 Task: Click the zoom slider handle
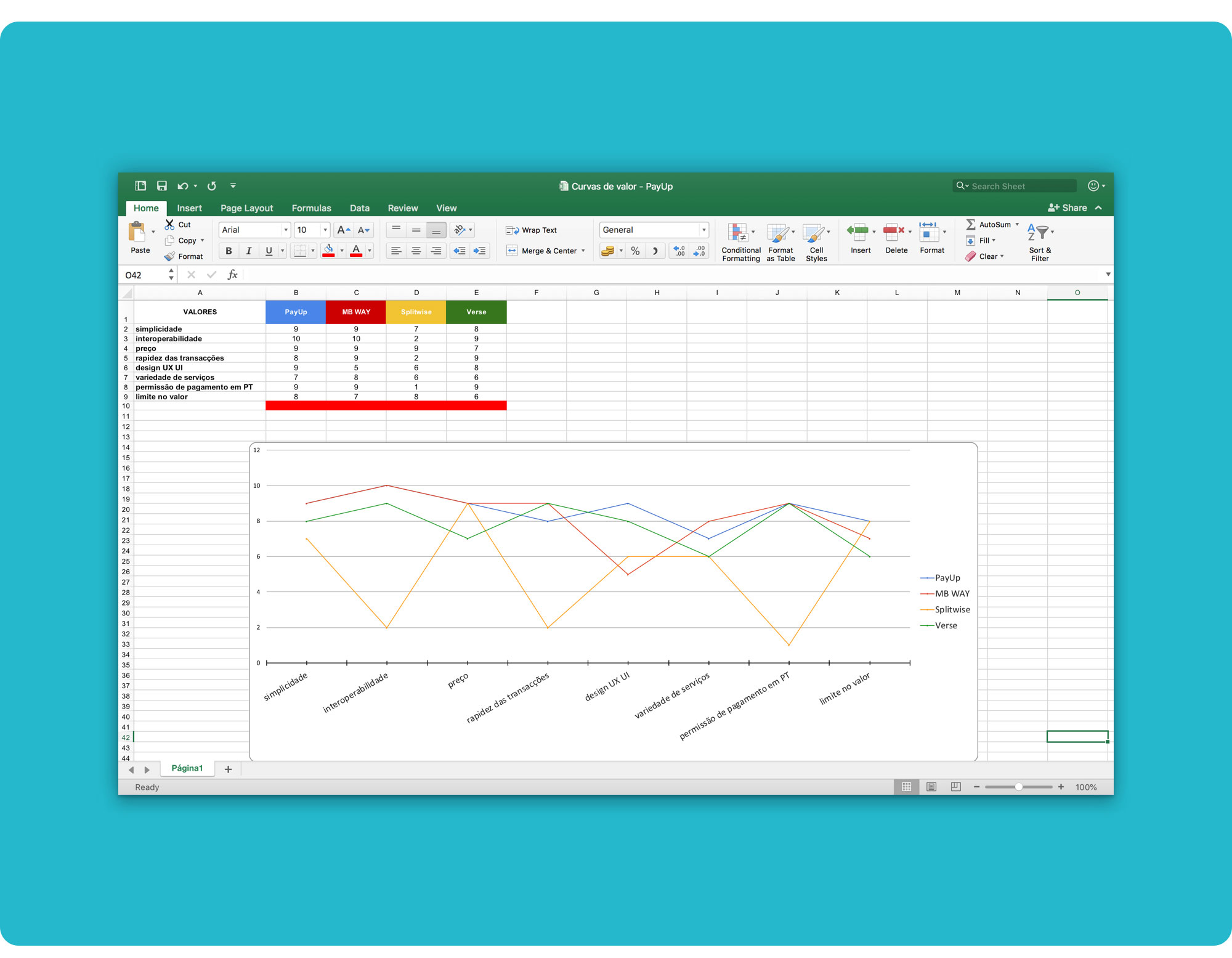1019,787
